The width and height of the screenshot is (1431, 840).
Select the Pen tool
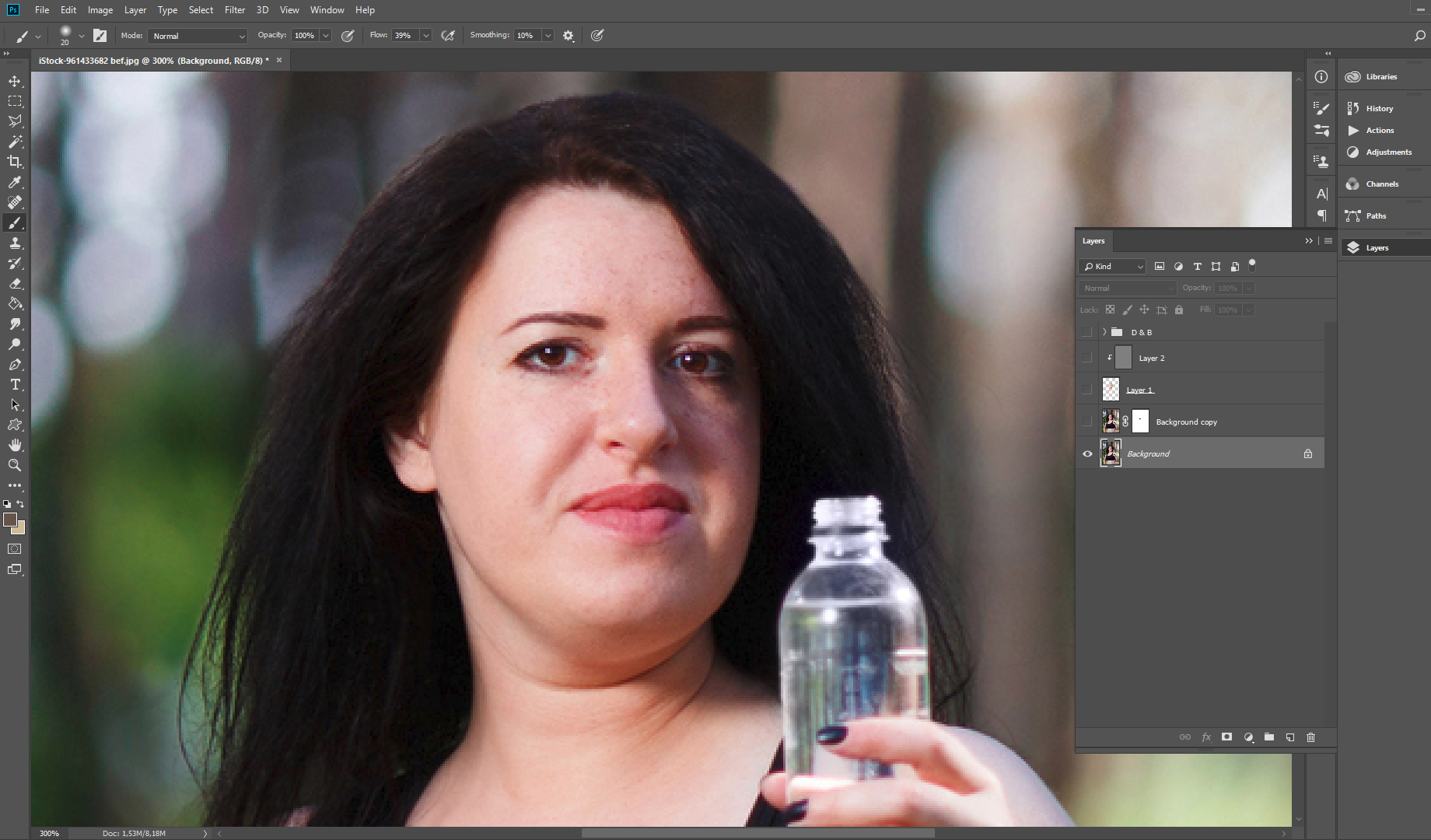click(x=15, y=364)
